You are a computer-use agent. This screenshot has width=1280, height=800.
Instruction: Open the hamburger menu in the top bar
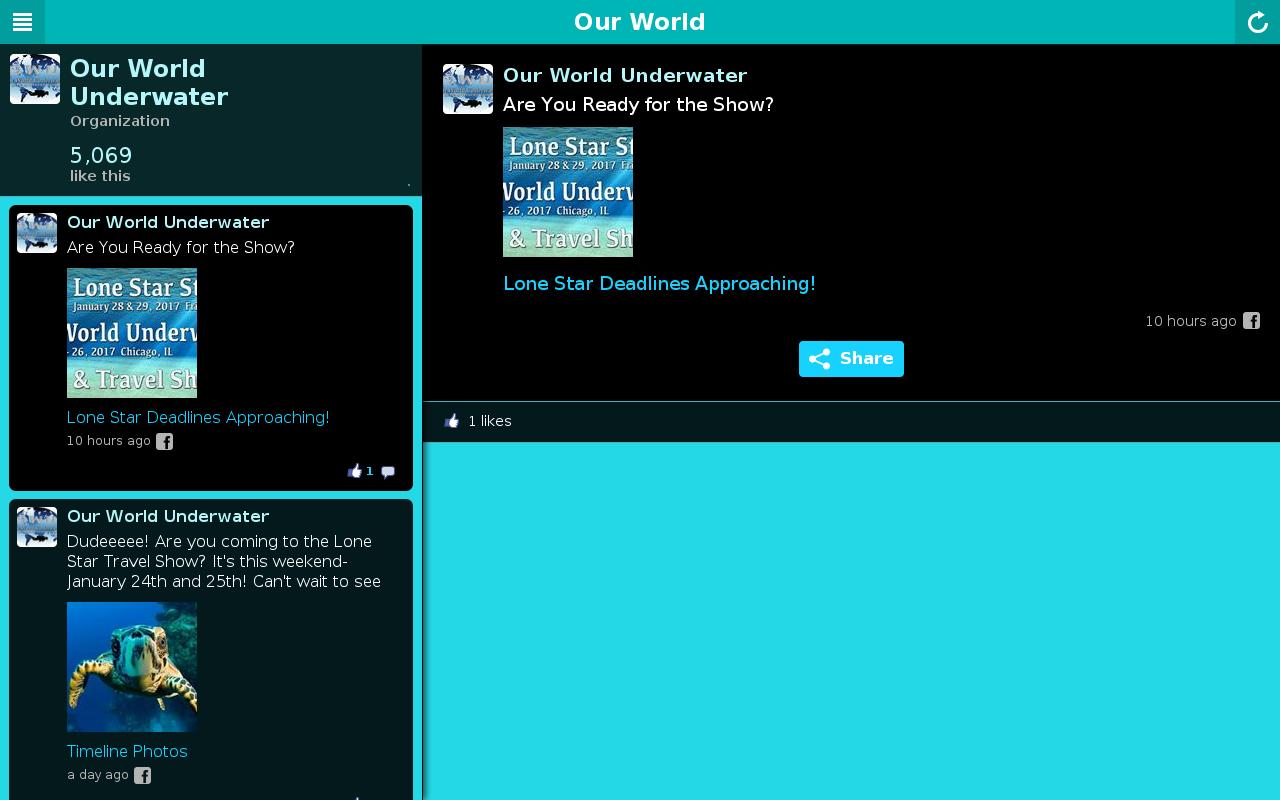pos(22,22)
